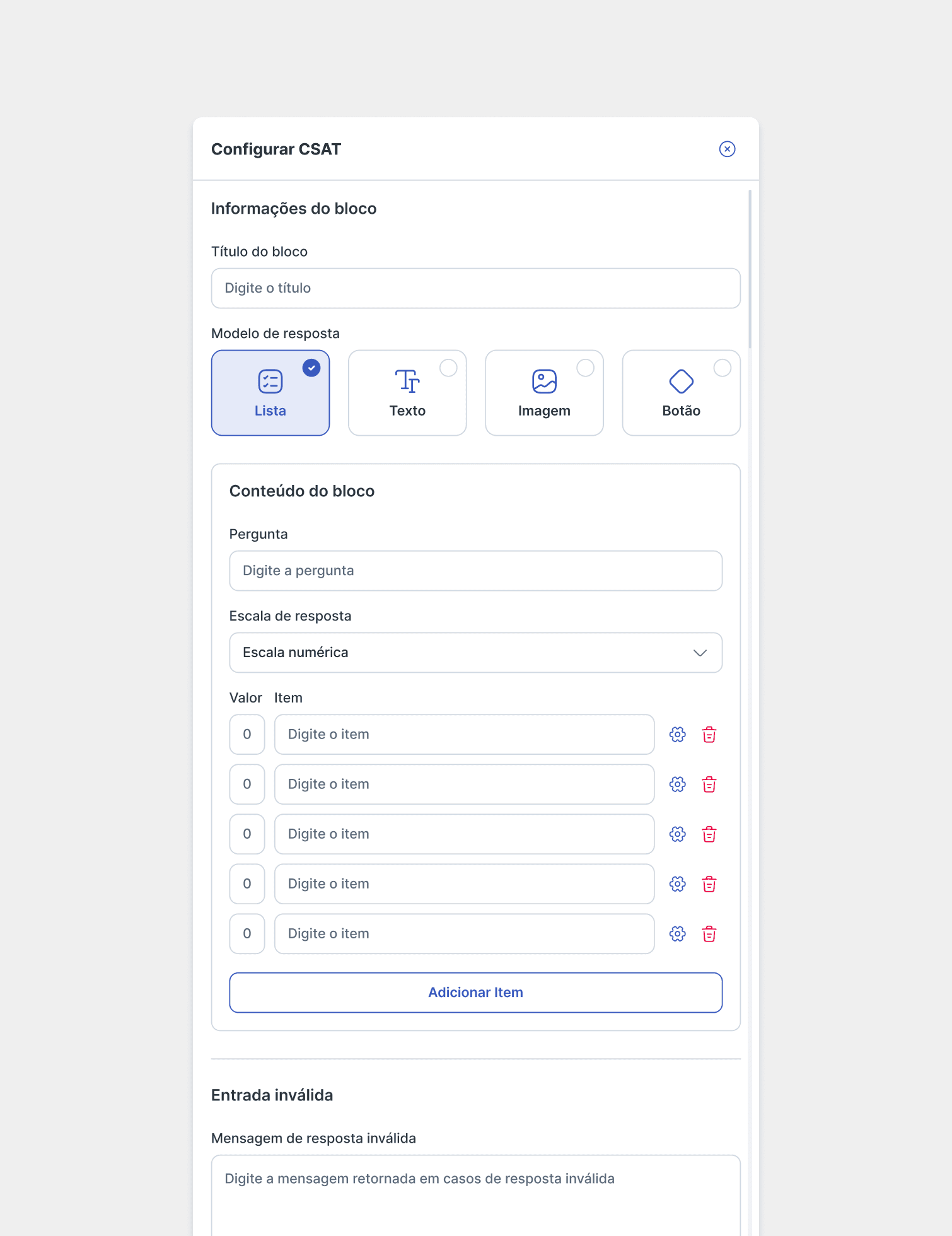
Task: Click the fifth row Valor field
Action: 247,934
